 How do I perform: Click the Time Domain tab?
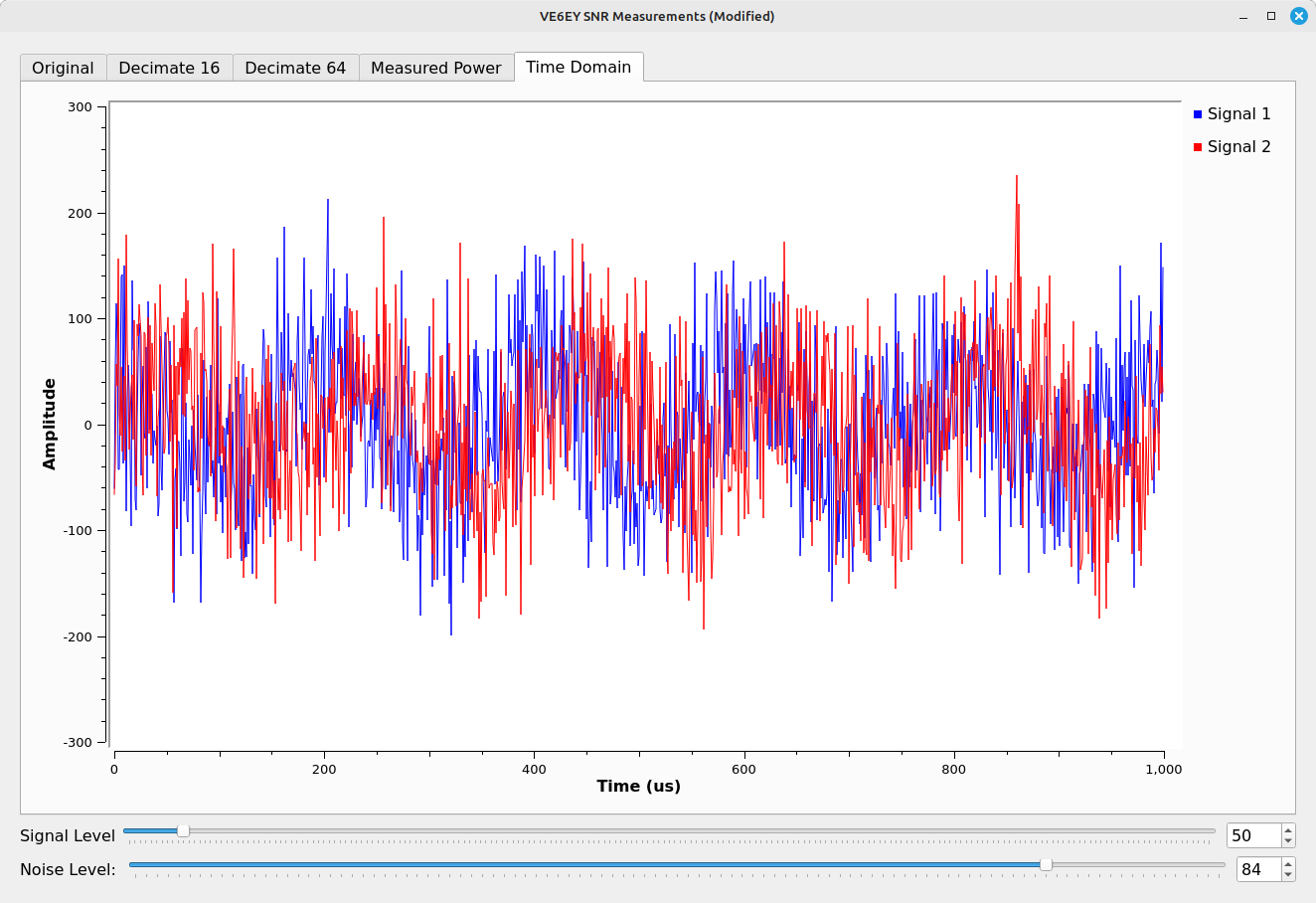click(578, 67)
